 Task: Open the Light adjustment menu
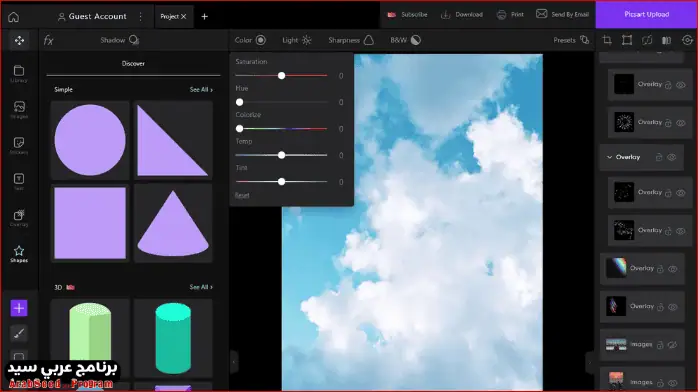tap(297, 40)
